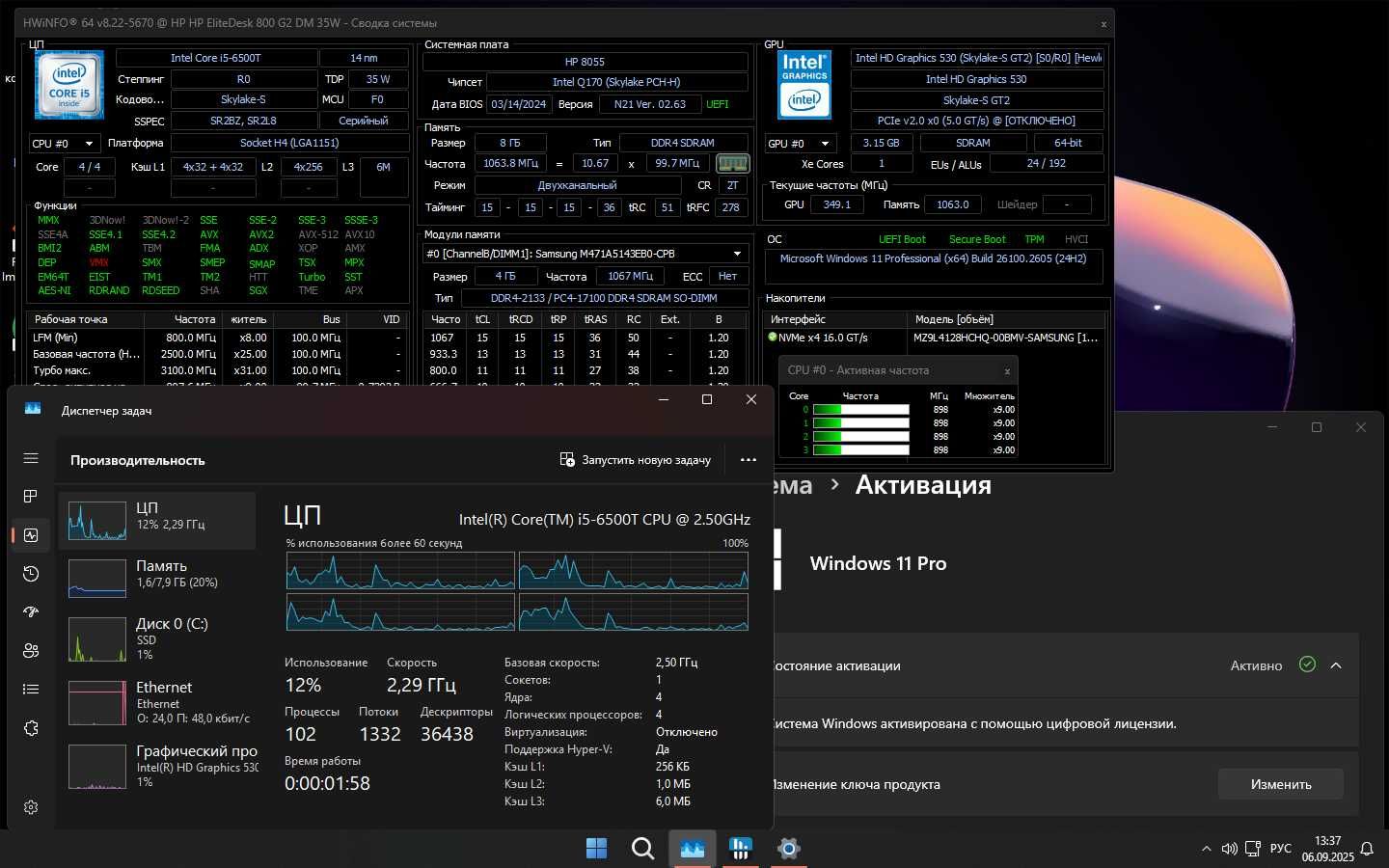The image size is (1389, 868).
Task: Click the green activation checkmark icon
Action: 1307,665
